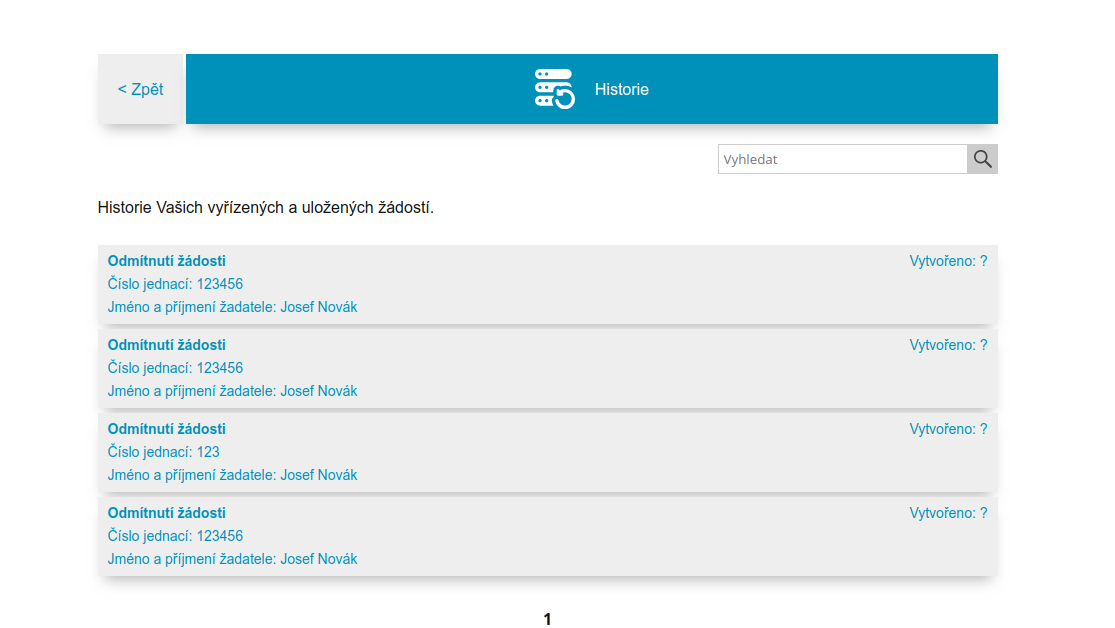Go back using the Zpět button
Image resolution: width=1115 pixels, height=628 pixels.
point(140,89)
